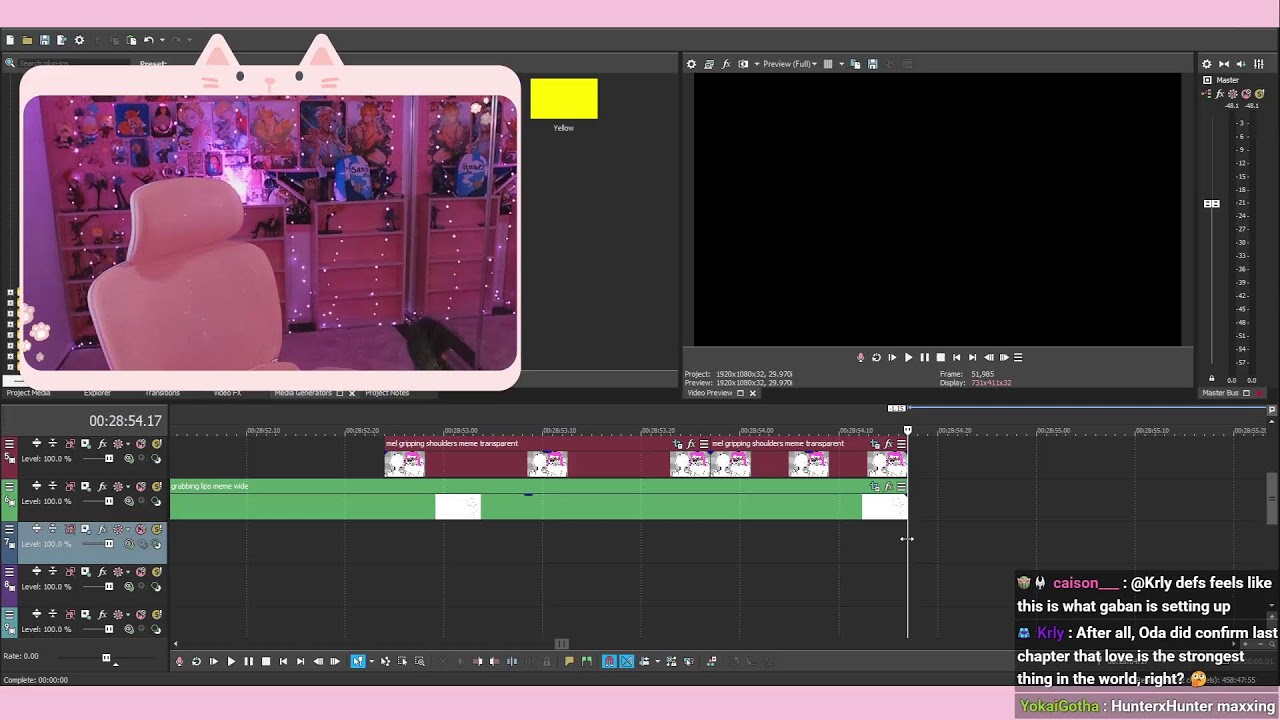1280x720 pixels.
Task: Open track 8 hamburger menu
Action: pos(9,572)
